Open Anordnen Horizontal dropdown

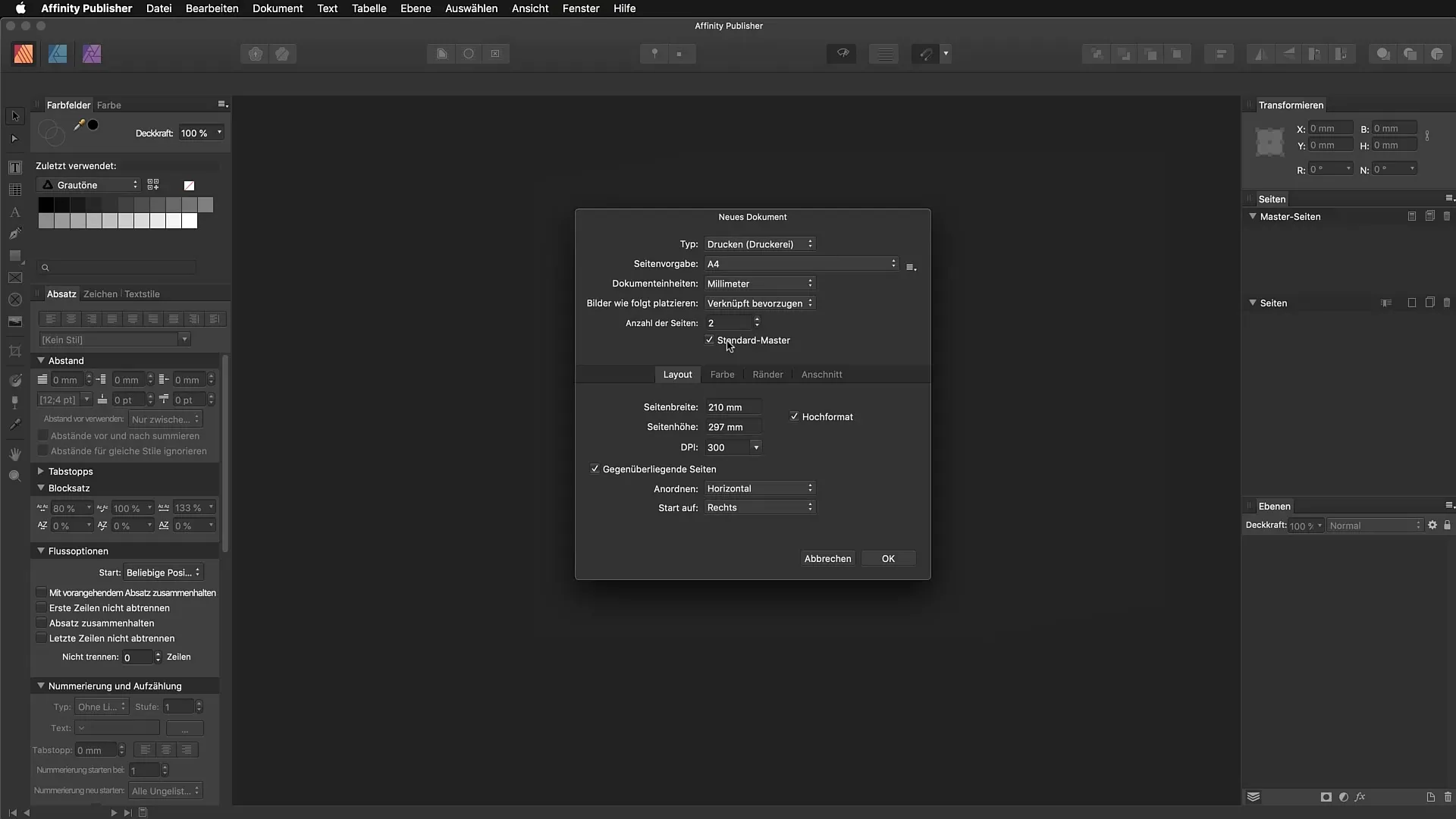tap(760, 488)
